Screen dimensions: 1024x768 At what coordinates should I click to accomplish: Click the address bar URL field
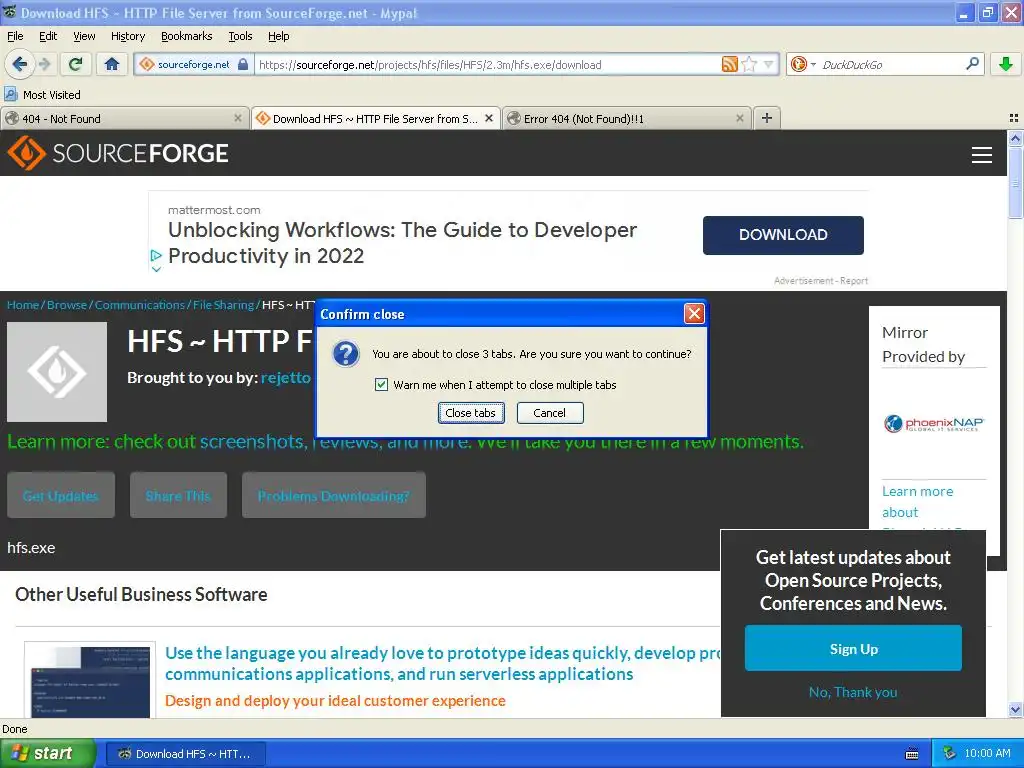click(x=487, y=64)
